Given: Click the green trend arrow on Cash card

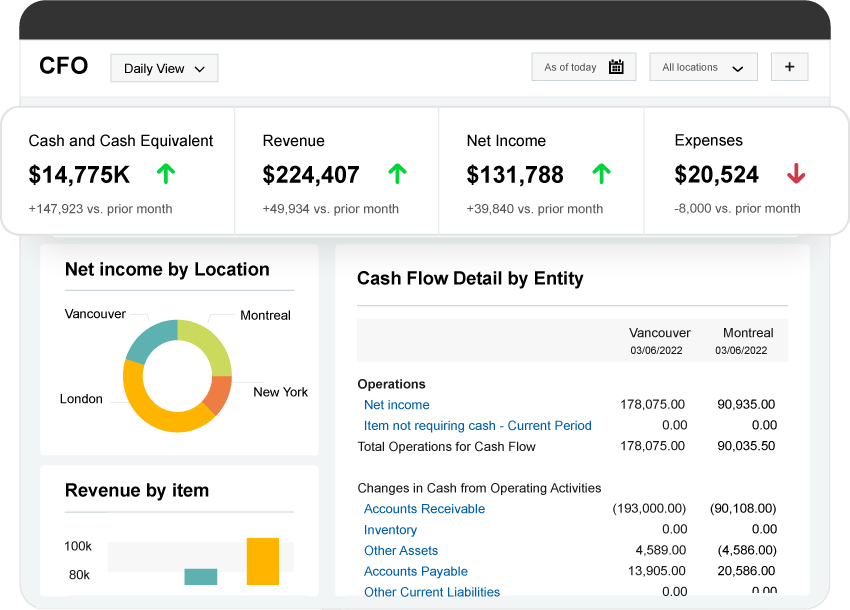Looking at the screenshot, I should pos(165,173).
